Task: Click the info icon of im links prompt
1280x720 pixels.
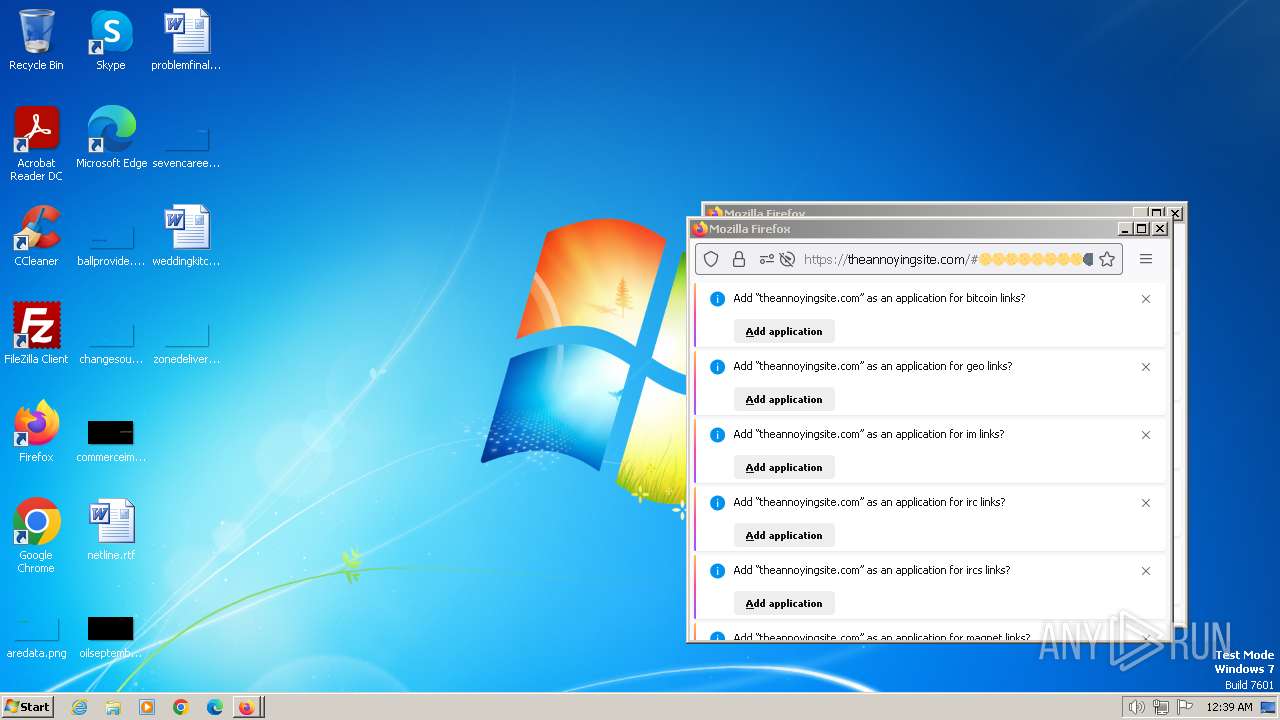Action: (x=717, y=435)
